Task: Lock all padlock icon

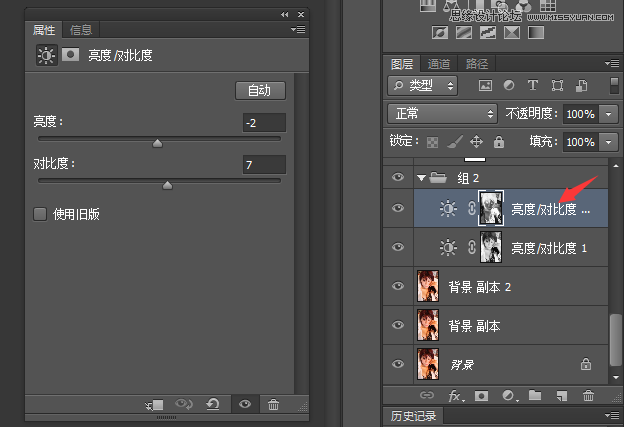Action: pos(499,141)
